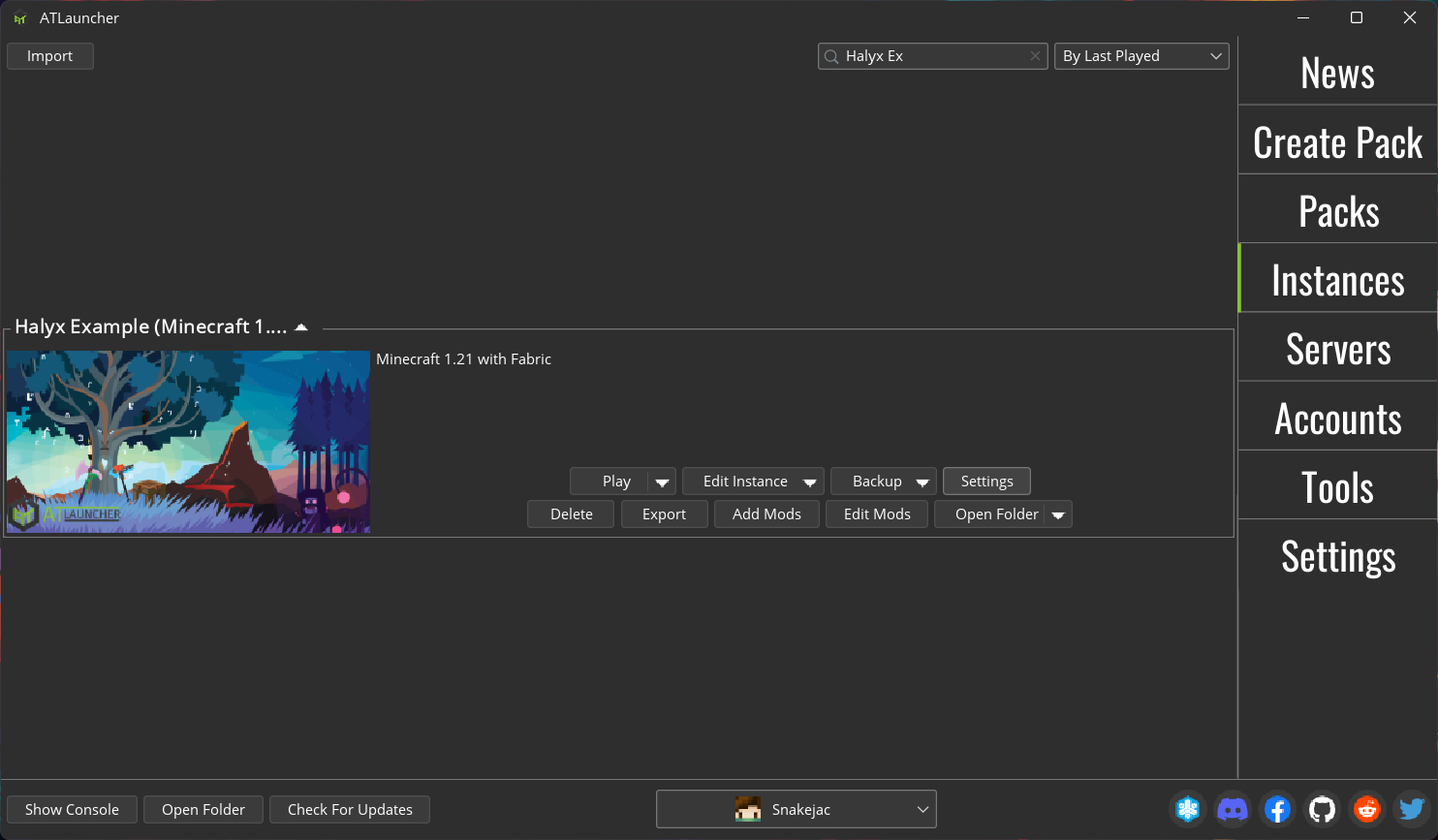Expand the Play button dropdown arrow
The image size is (1438, 840).
point(662,481)
